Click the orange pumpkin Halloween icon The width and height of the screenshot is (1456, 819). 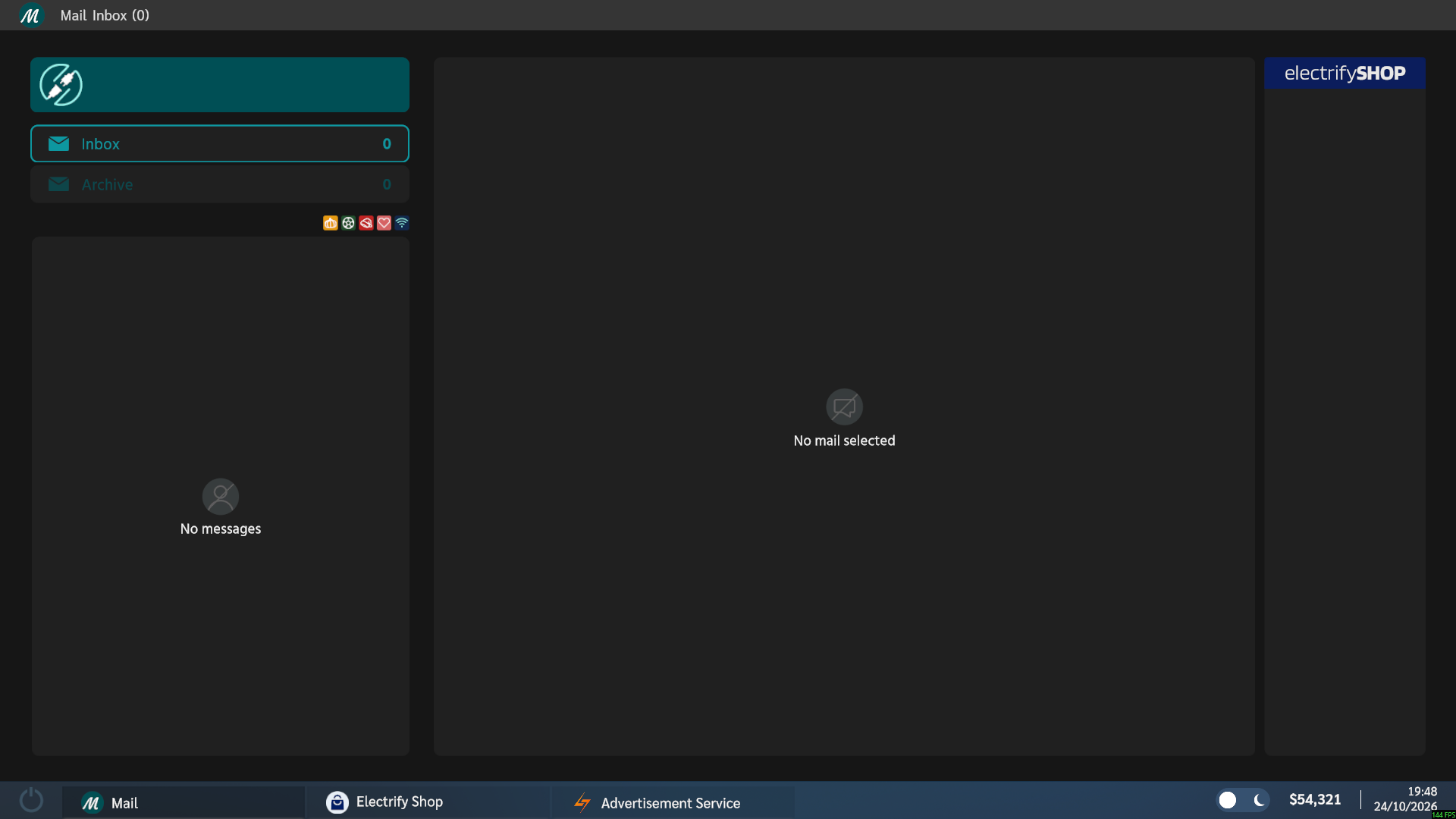click(330, 223)
